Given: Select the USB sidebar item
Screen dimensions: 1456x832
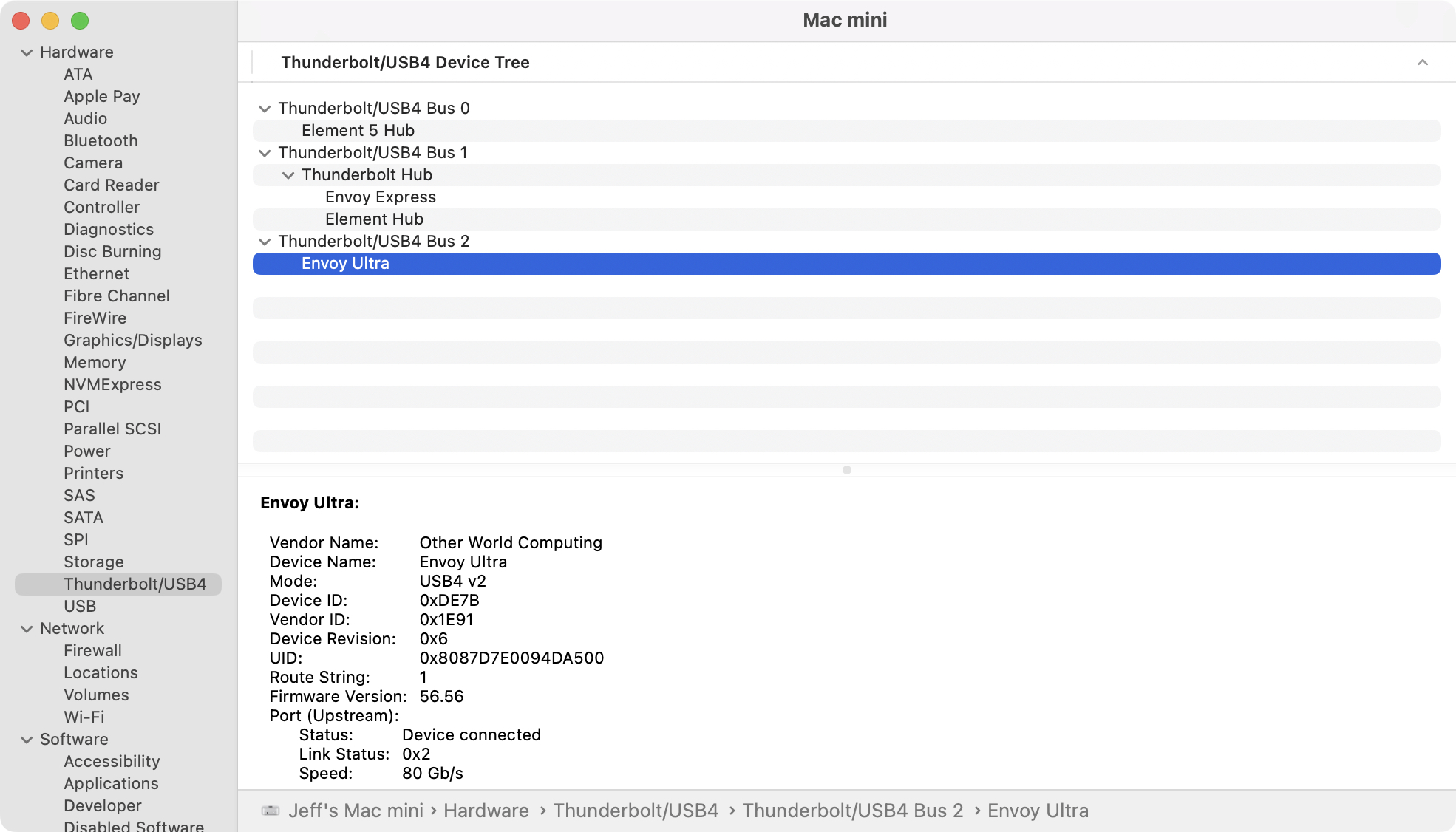Looking at the screenshot, I should coord(80,607).
